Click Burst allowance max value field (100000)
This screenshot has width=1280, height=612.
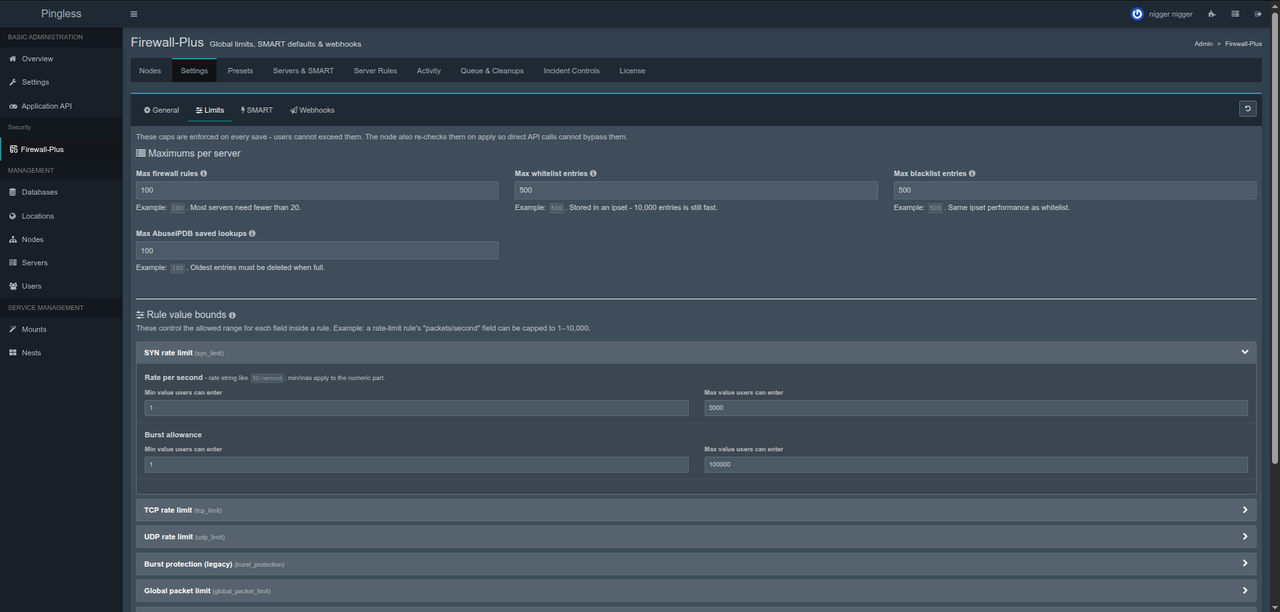[976, 465]
